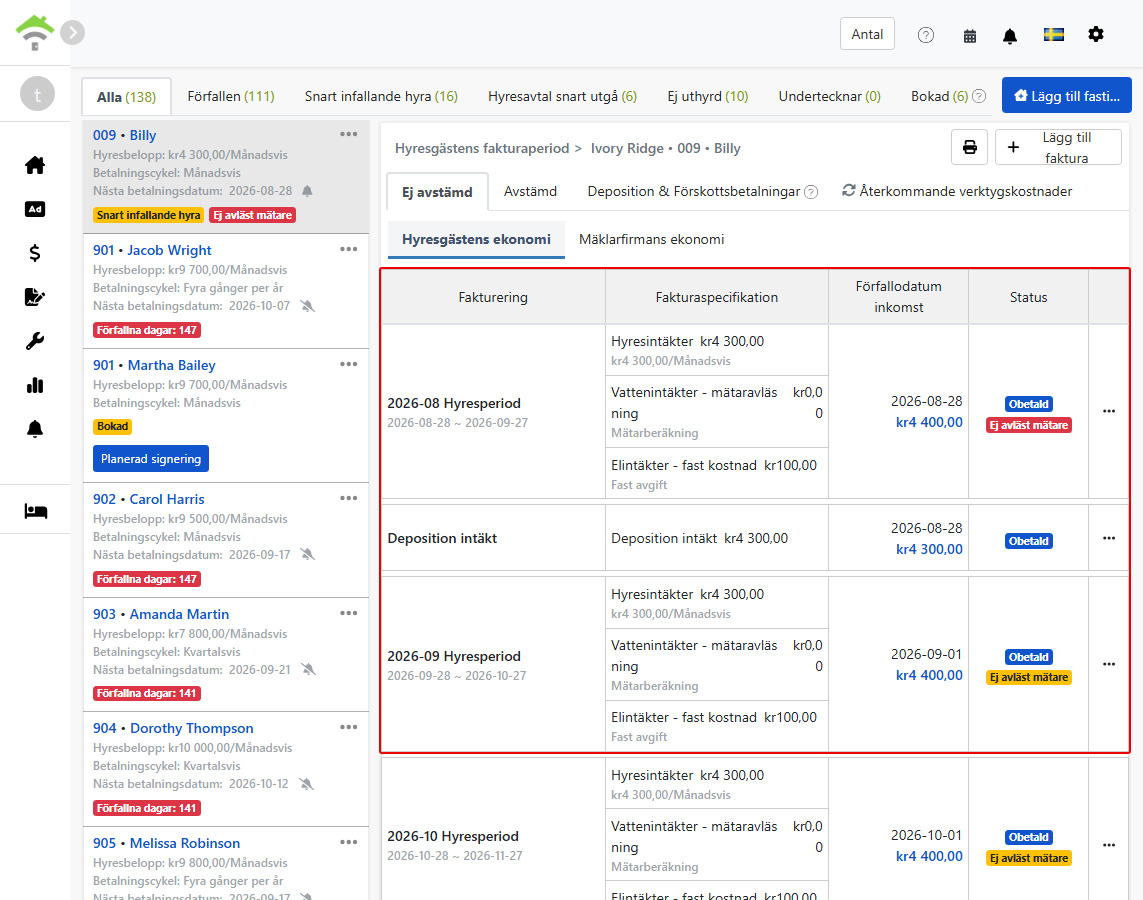Open the home dashboard sidebar icon
Screen dimensions: 1143x900
click(35, 165)
